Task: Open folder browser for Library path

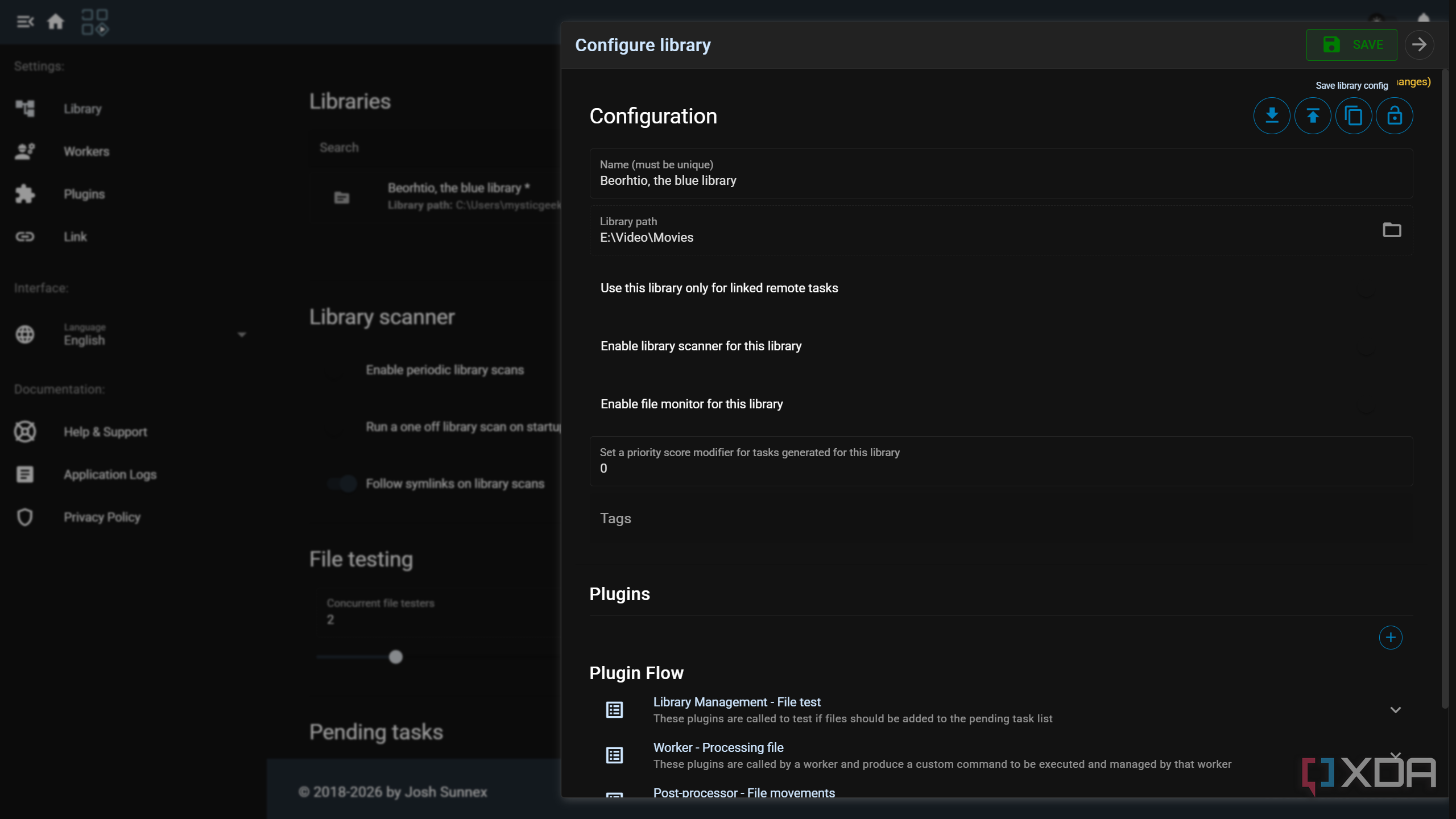Action: [1392, 230]
